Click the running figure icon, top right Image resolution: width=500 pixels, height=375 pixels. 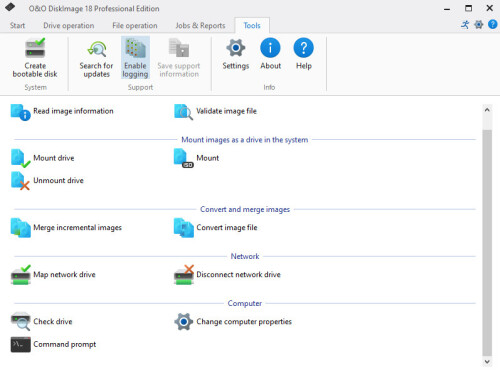(465, 24)
